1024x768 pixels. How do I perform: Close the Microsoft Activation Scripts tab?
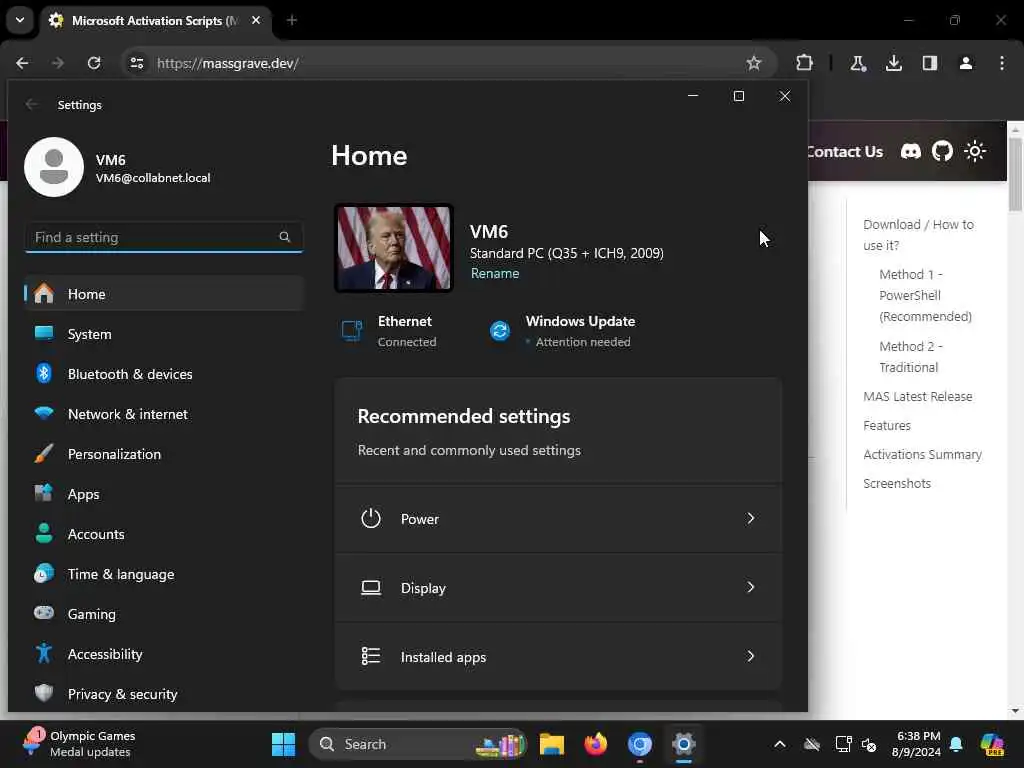(256, 20)
